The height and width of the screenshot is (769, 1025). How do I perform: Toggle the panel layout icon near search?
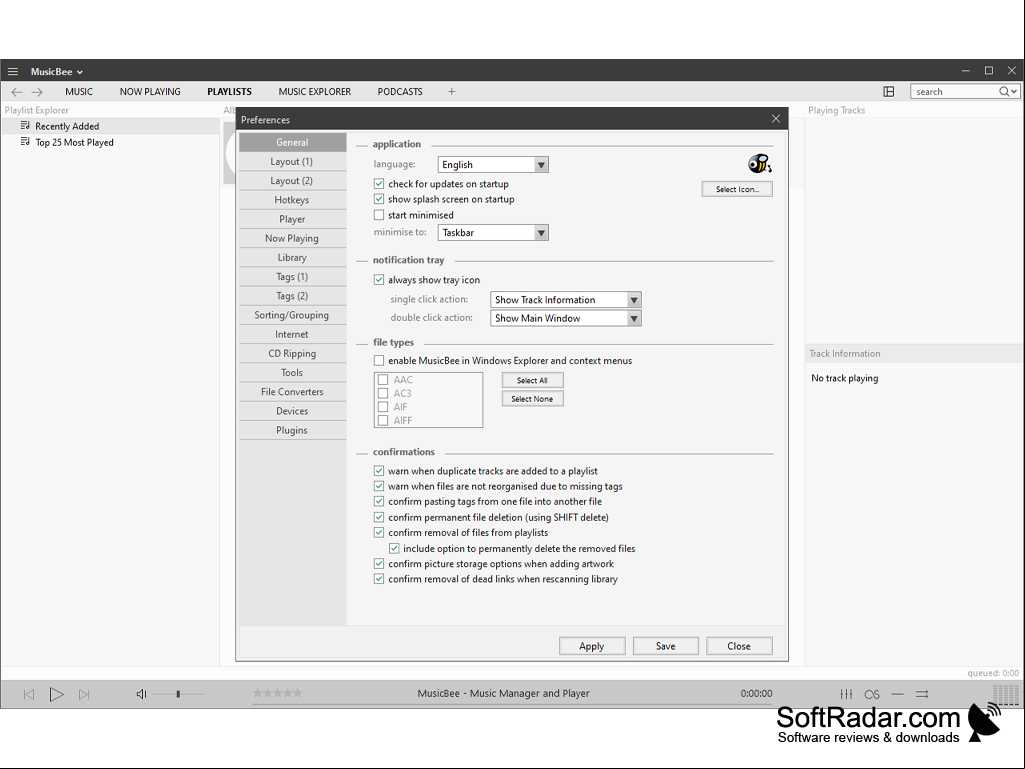pyautogui.click(x=888, y=92)
